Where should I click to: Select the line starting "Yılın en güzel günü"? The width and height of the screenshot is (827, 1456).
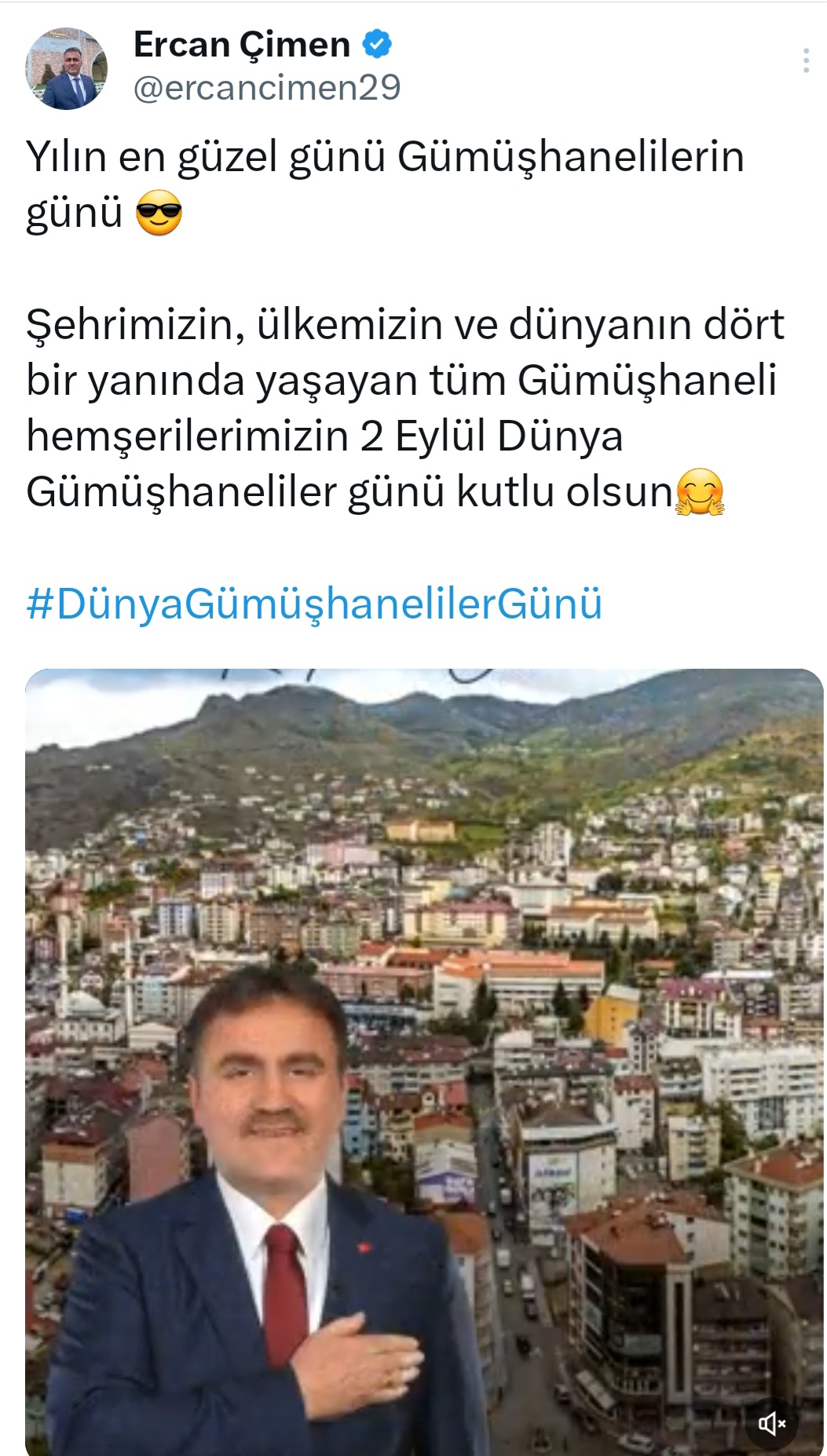pyautogui.click(x=385, y=157)
